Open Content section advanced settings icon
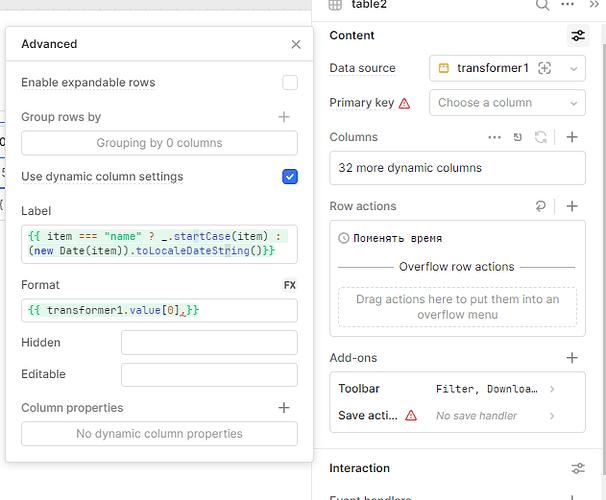The width and height of the screenshot is (606, 500). click(x=578, y=36)
